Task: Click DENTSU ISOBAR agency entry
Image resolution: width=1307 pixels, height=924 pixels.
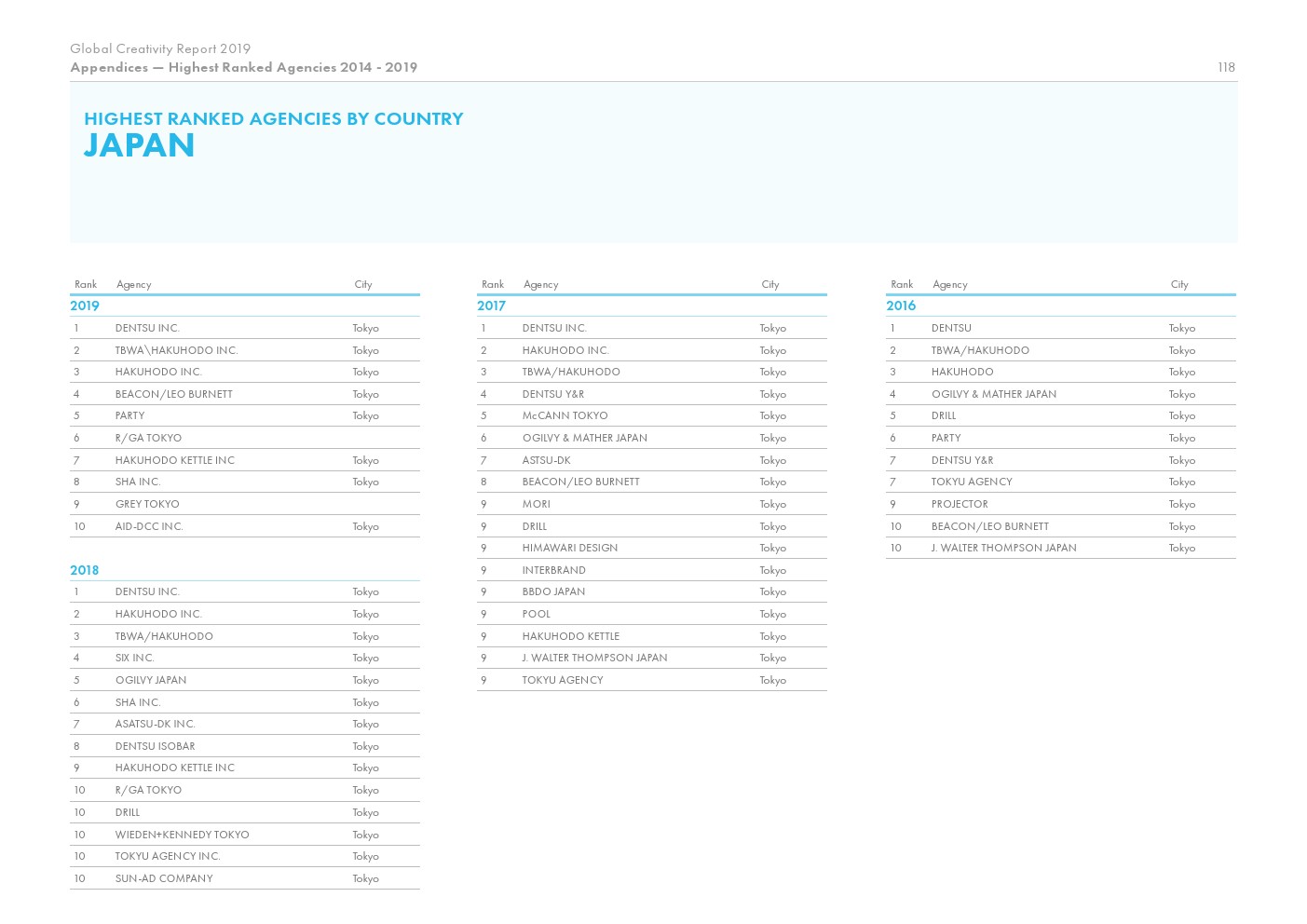Action: point(155,746)
